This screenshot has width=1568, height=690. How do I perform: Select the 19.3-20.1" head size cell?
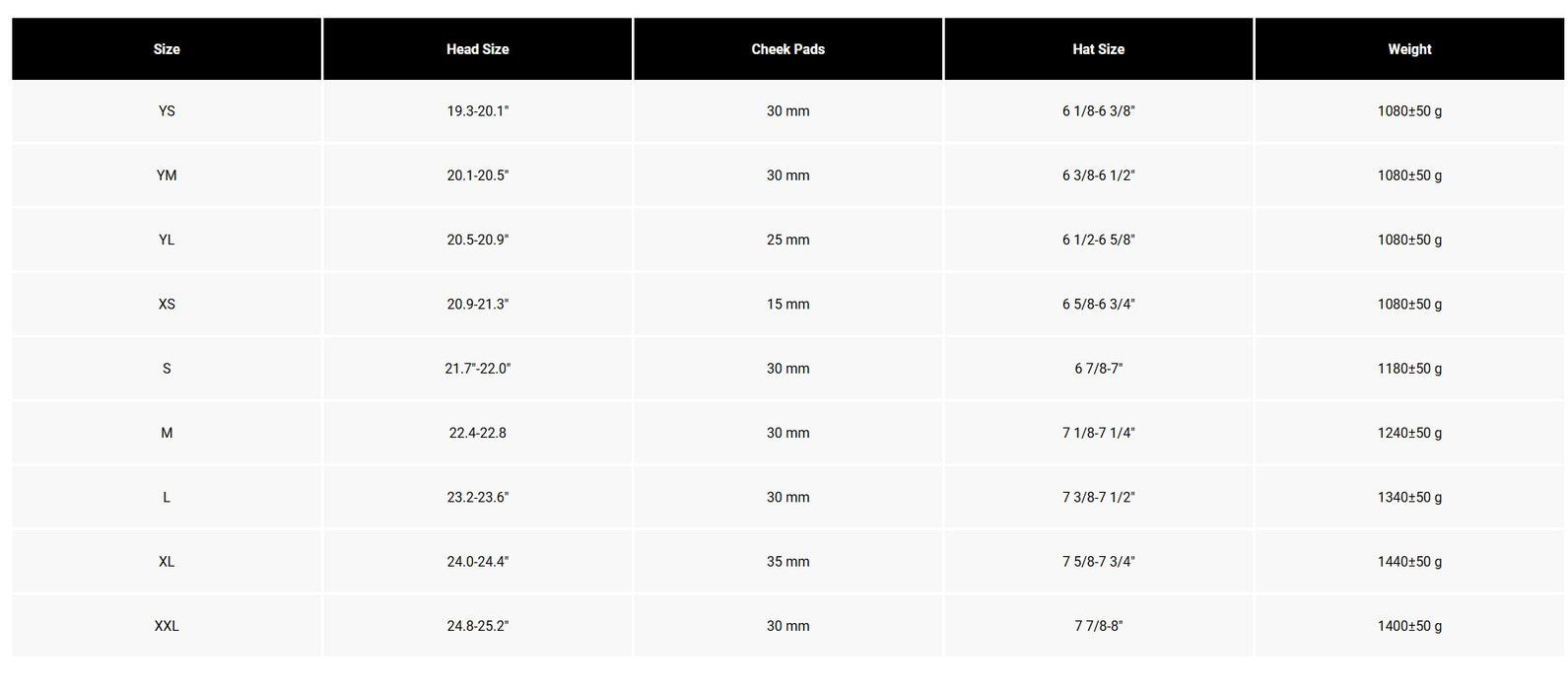[x=477, y=111]
